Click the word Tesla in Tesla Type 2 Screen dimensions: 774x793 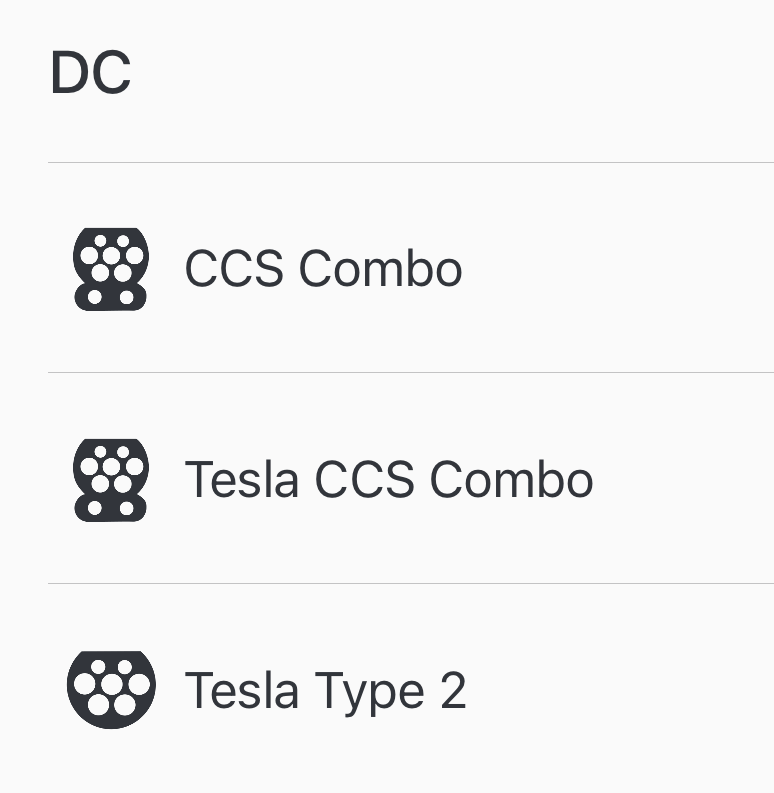(242, 690)
